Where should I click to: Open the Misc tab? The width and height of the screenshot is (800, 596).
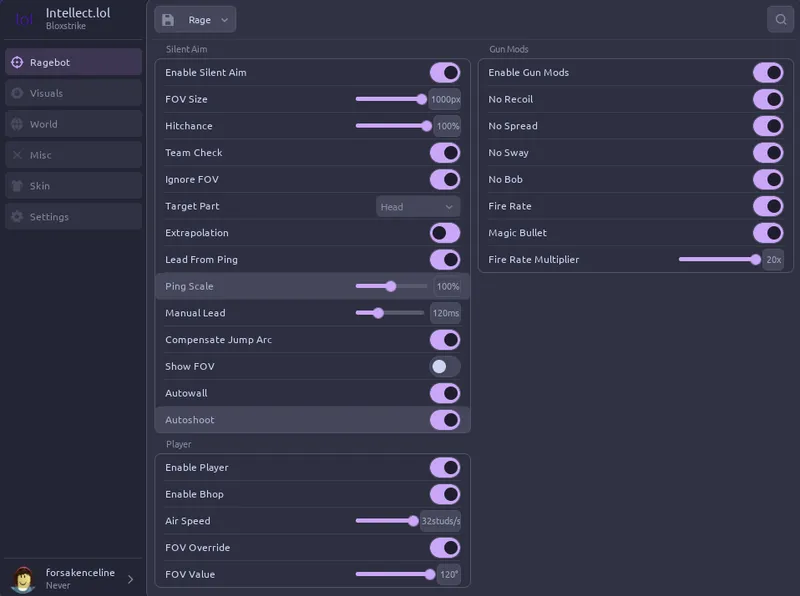pyautogui.click(x=73, y=155)
